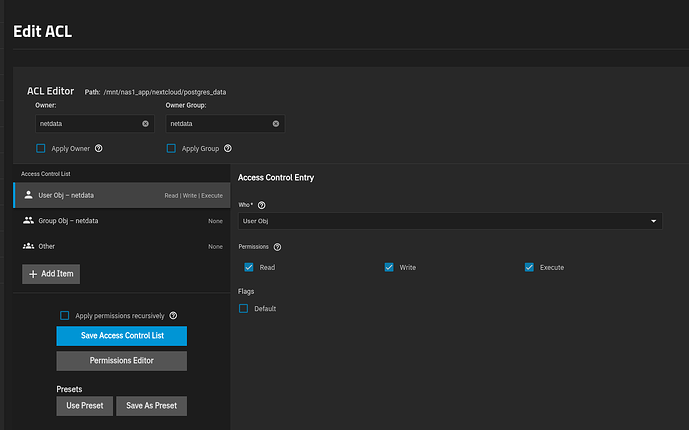Screen dimensions: 689x430
Task: Enable the Apply Owner checkbox
Action: tap(40, 148)
